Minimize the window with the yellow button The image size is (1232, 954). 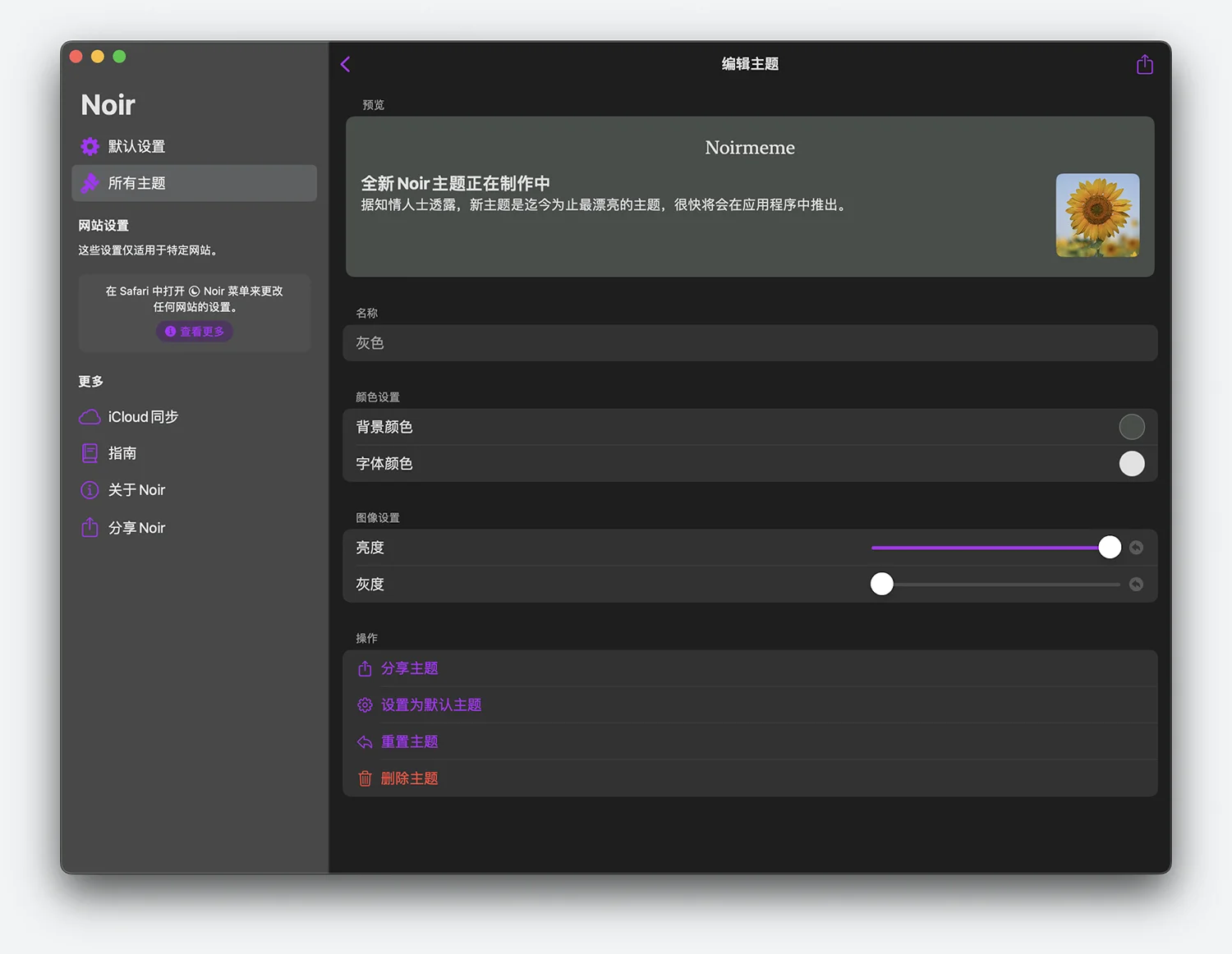tap(98, 57)
